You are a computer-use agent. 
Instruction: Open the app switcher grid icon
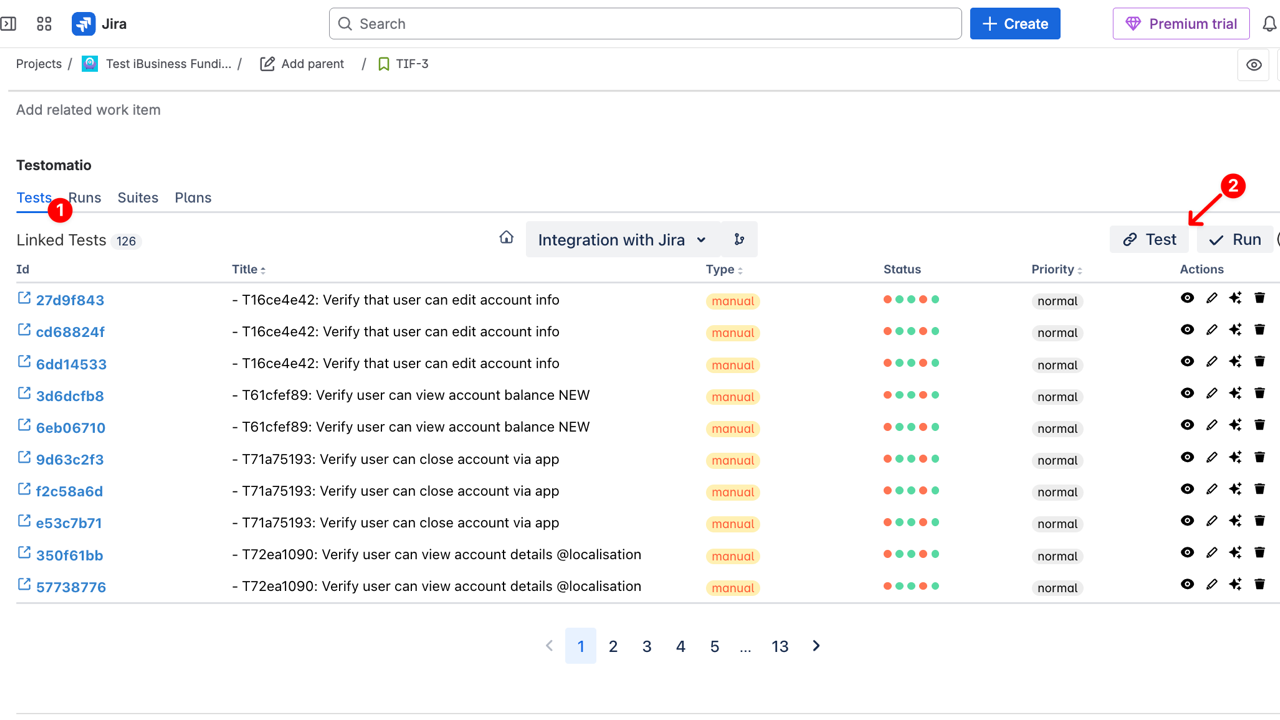[44, 24]
